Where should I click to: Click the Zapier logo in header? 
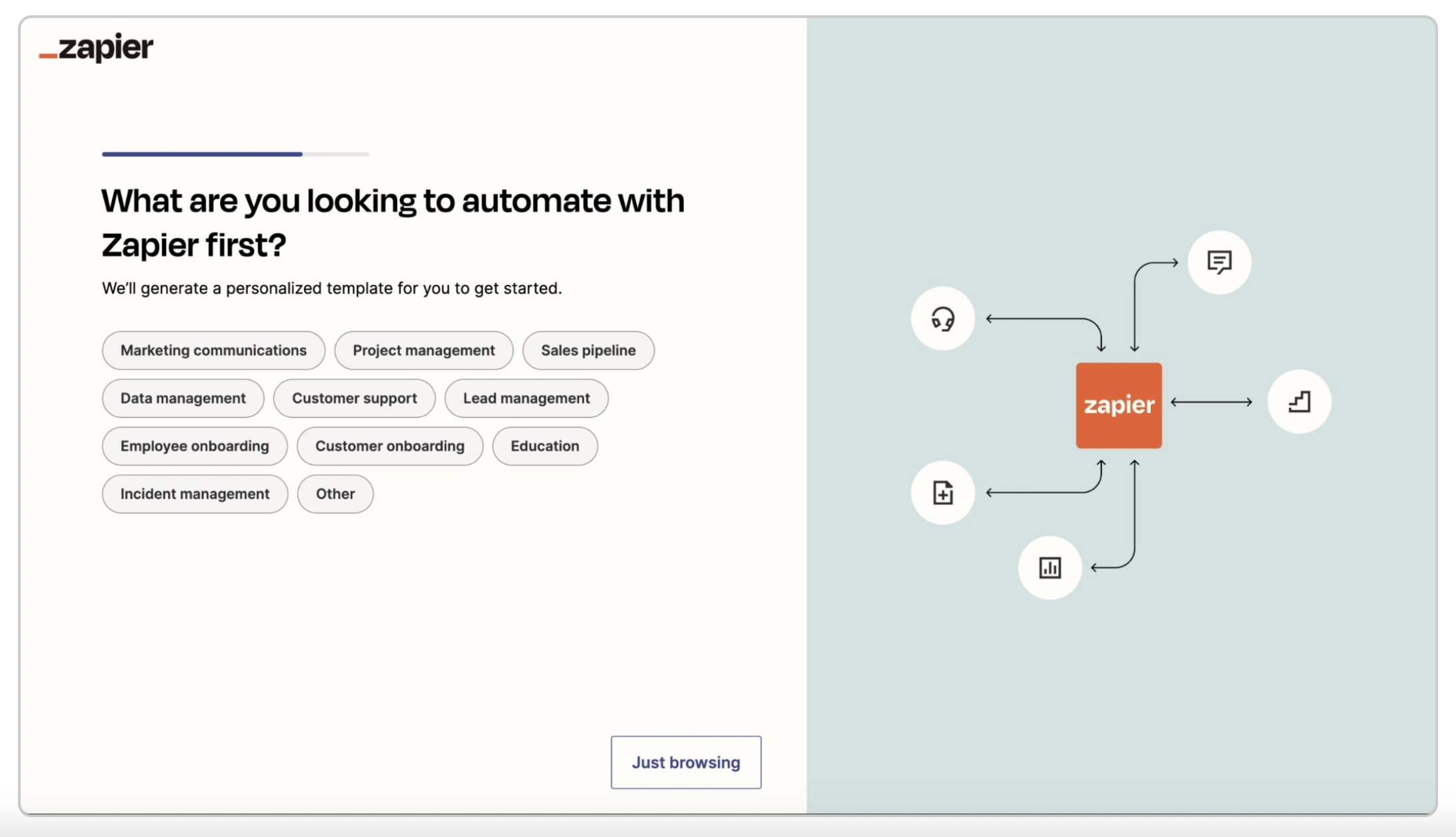96,48
